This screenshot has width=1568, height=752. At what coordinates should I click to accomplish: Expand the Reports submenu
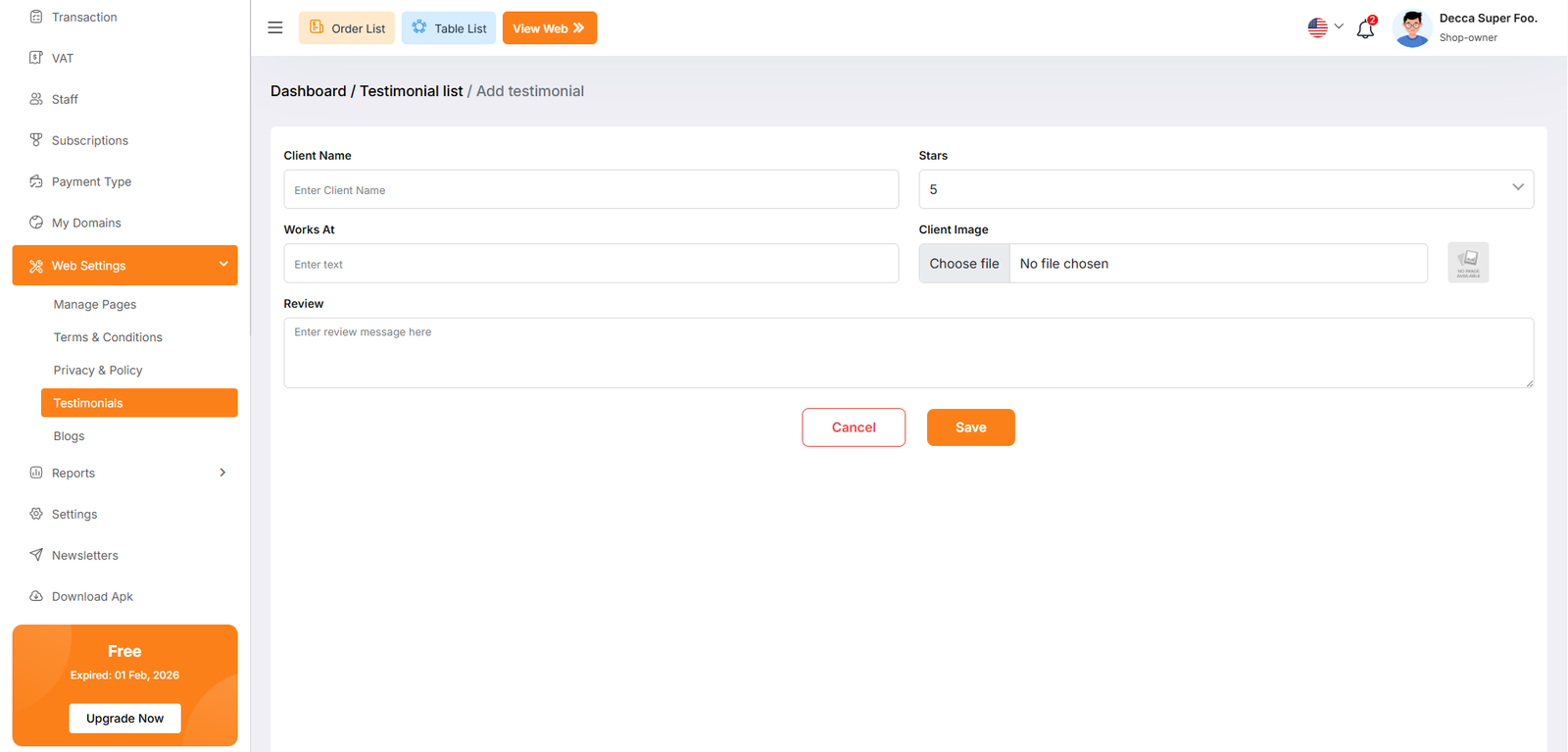(222, 473)
